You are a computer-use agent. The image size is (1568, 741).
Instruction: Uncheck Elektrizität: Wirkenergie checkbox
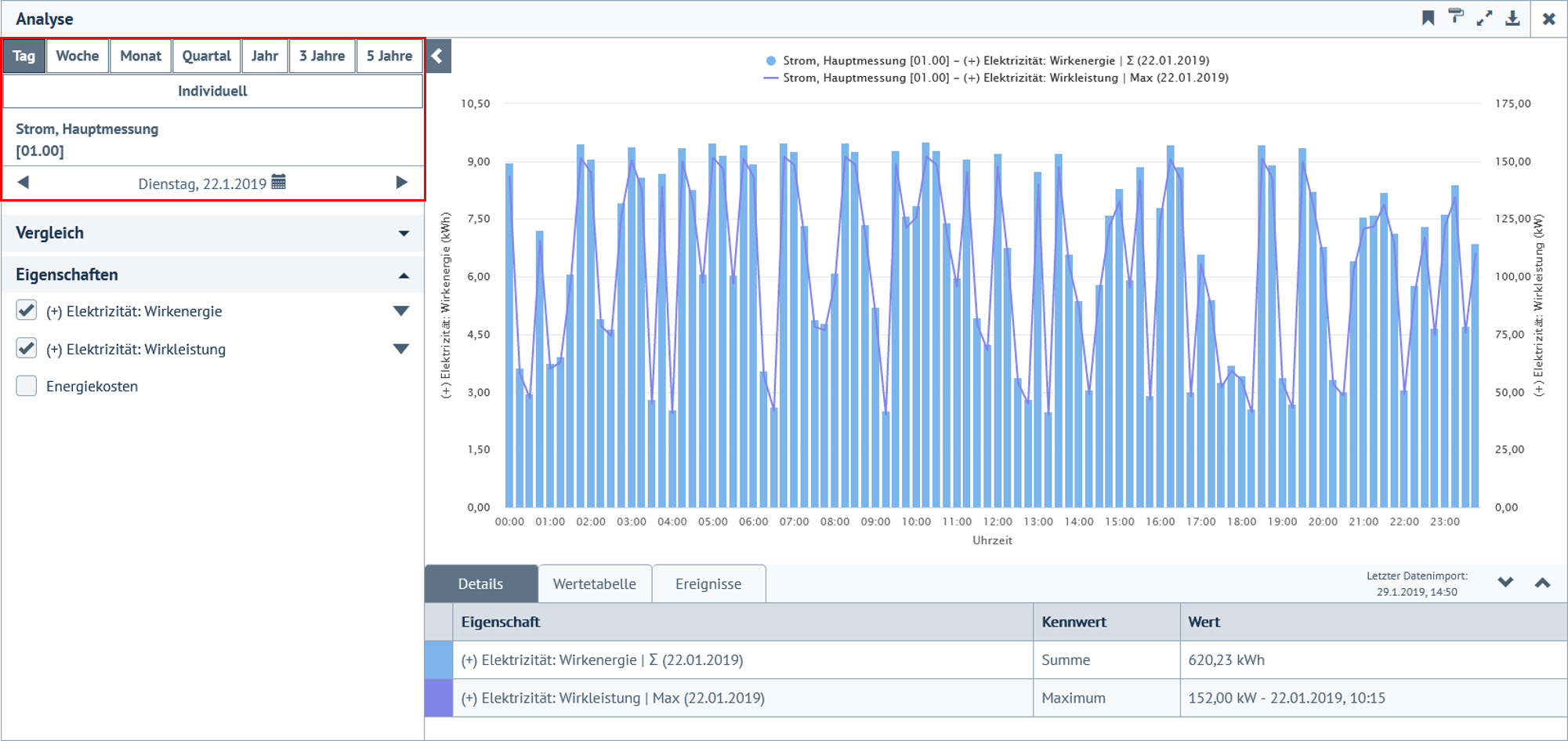pyautogui.click(x=27, y=311)
